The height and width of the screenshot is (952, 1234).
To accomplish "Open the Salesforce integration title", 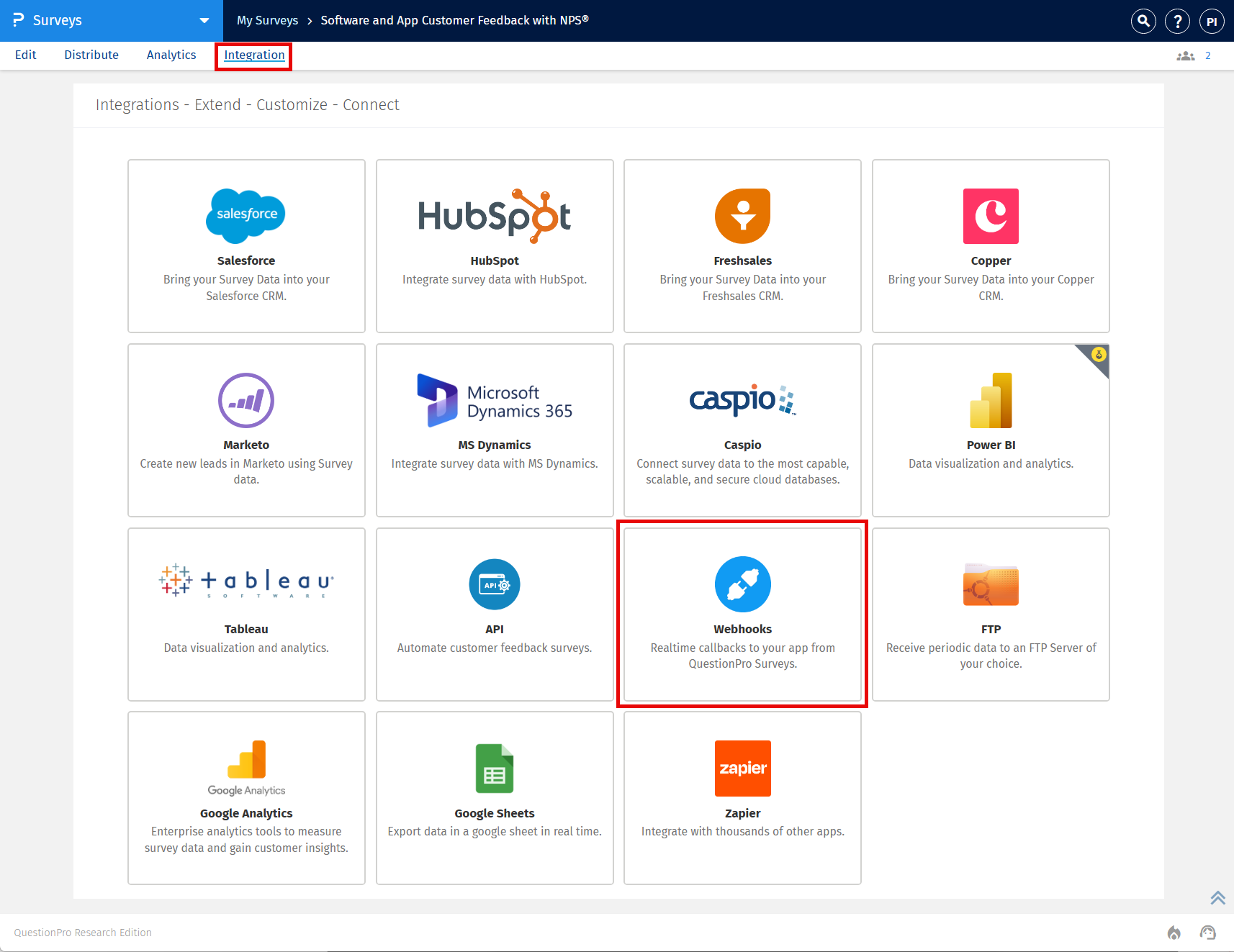I will pos(246,260).
